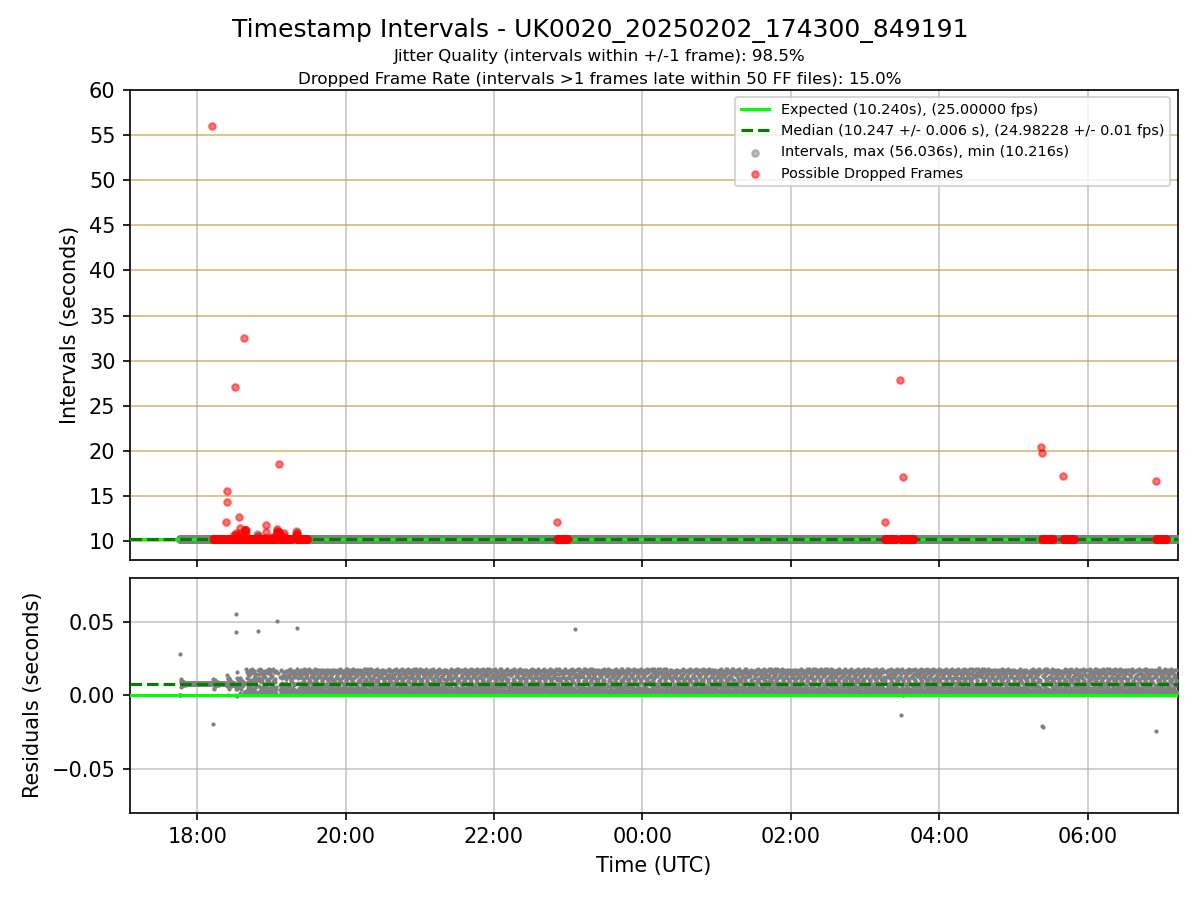Select the 'Jitter Quality' subtitle line showing 98.5%
1200x900 pixels.
[599, 56]
